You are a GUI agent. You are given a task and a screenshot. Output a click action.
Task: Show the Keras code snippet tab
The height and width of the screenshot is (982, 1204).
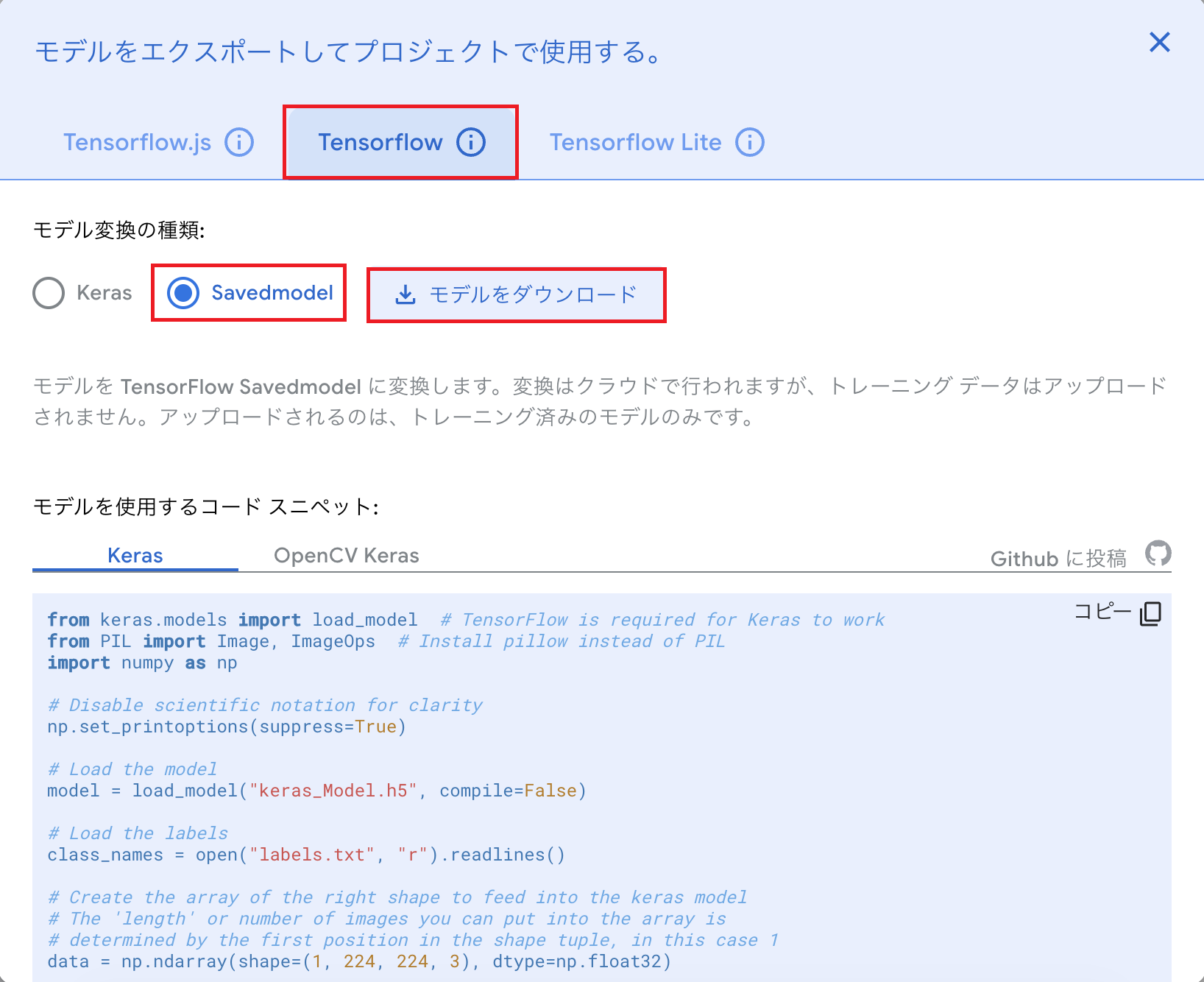(x=135, y=556)
